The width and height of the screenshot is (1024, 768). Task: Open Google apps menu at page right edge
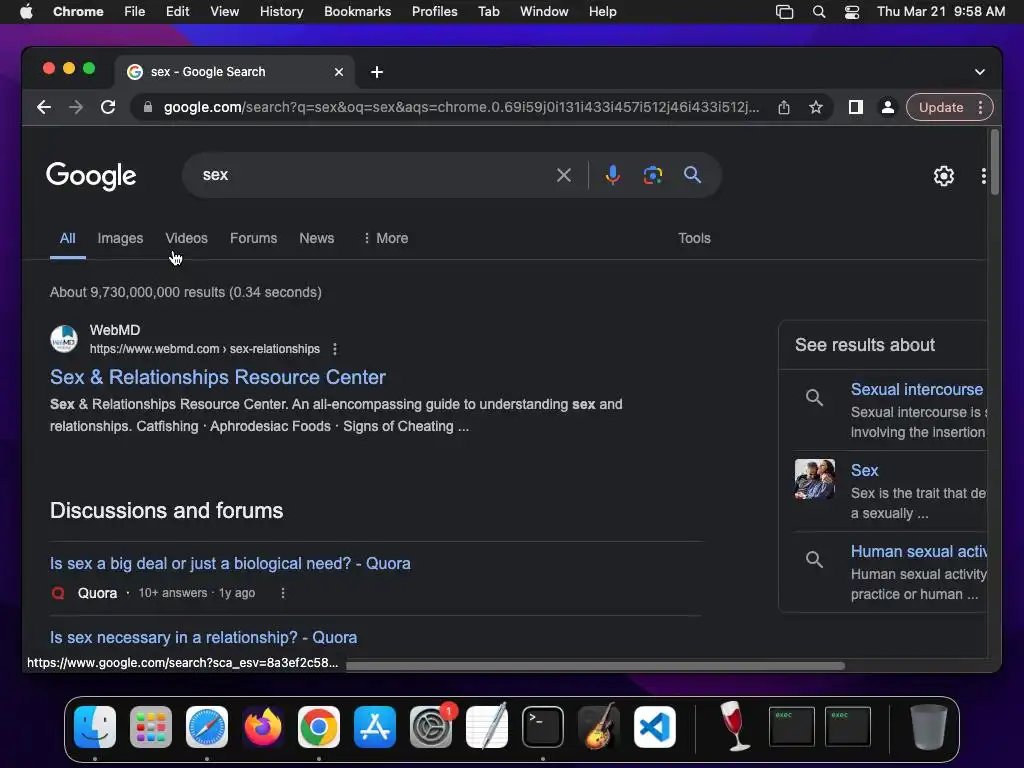[x=983, y=176]
